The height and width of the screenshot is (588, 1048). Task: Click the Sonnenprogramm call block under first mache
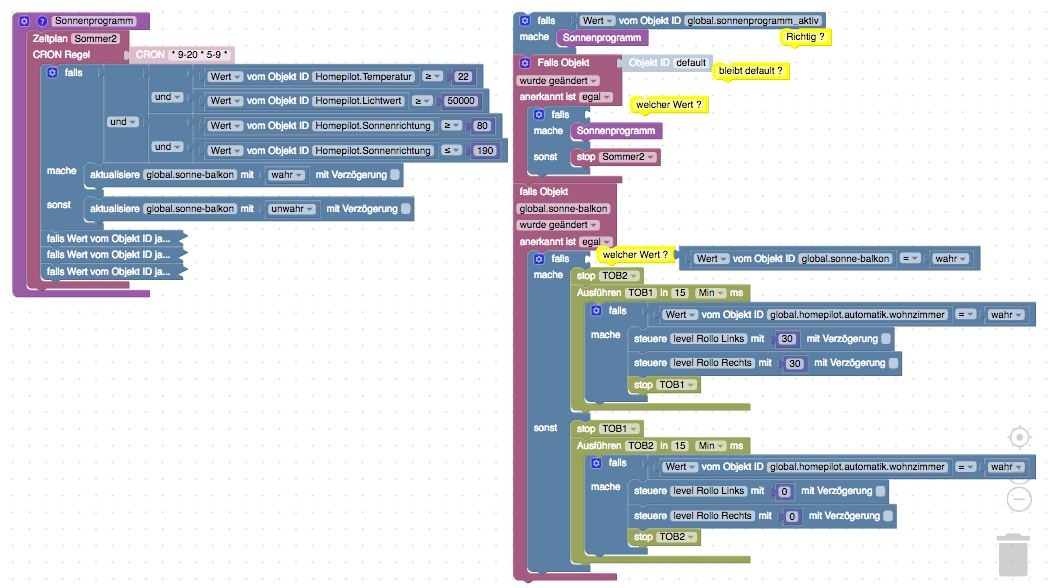602,38
